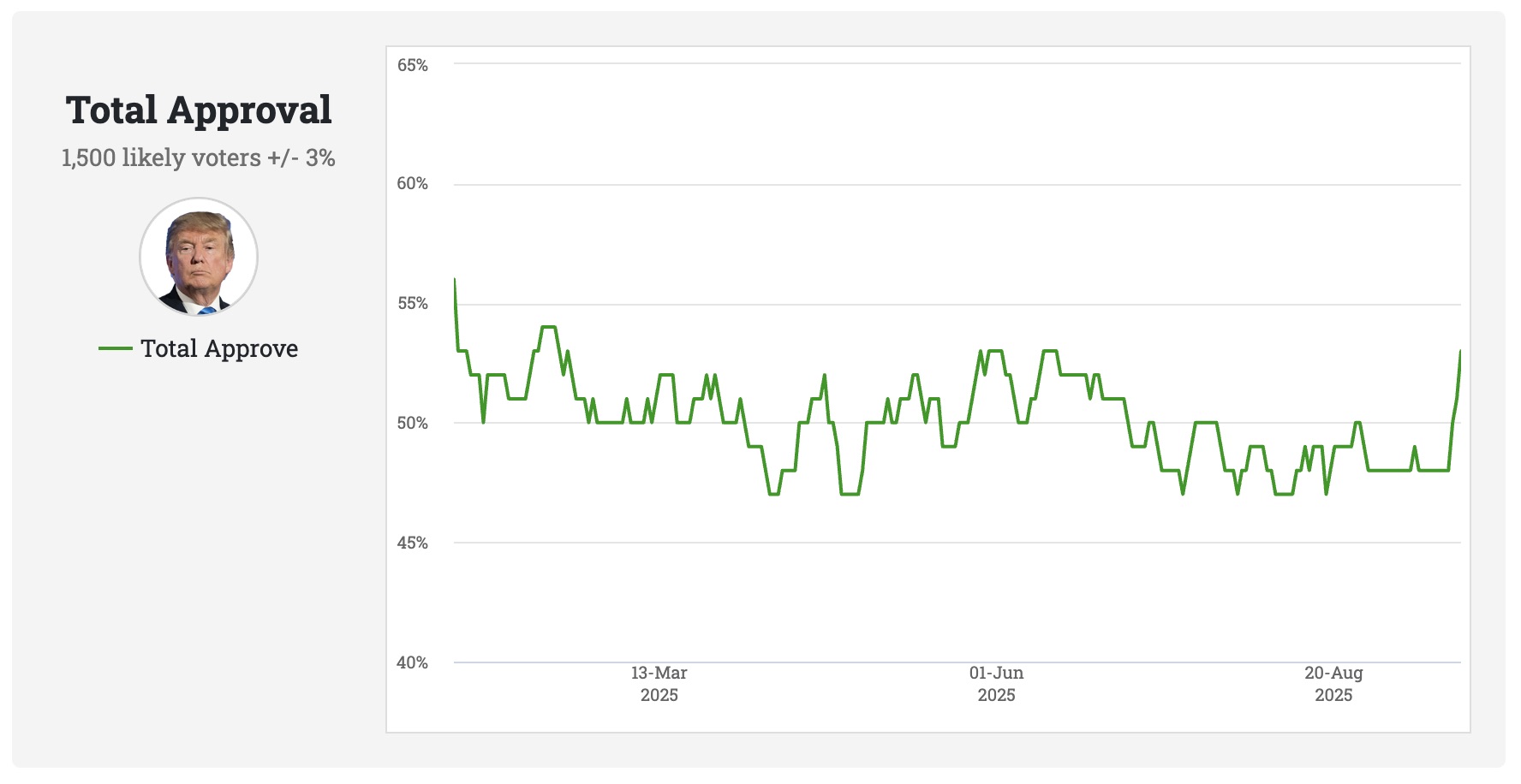Click the 65% y-axis label
Image resolution: width=1521 pixels, height=784 pixels.
pyautogui.click(x=412, y=65)
